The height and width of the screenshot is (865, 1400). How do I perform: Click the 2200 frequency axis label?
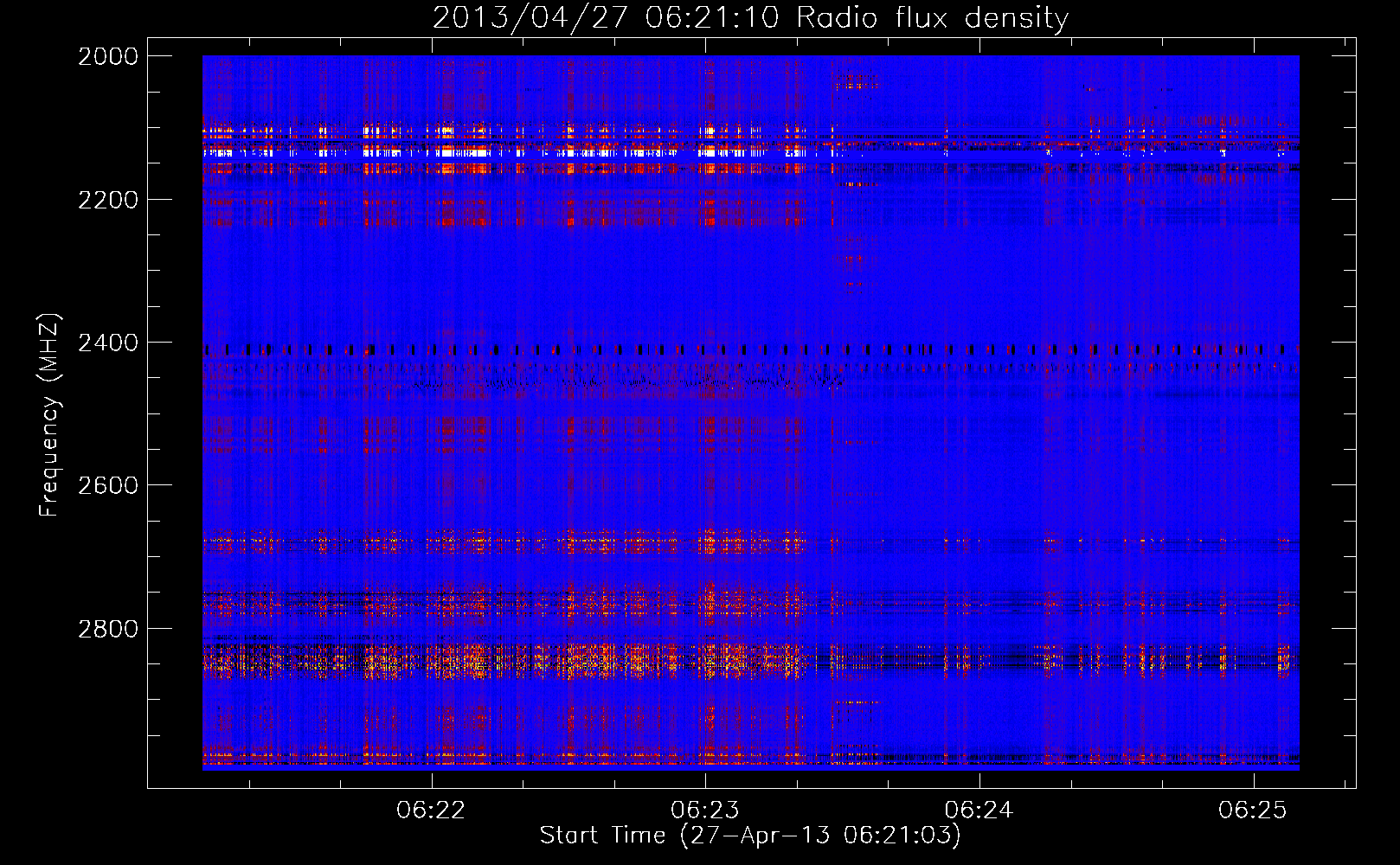[x=108, y=200]
